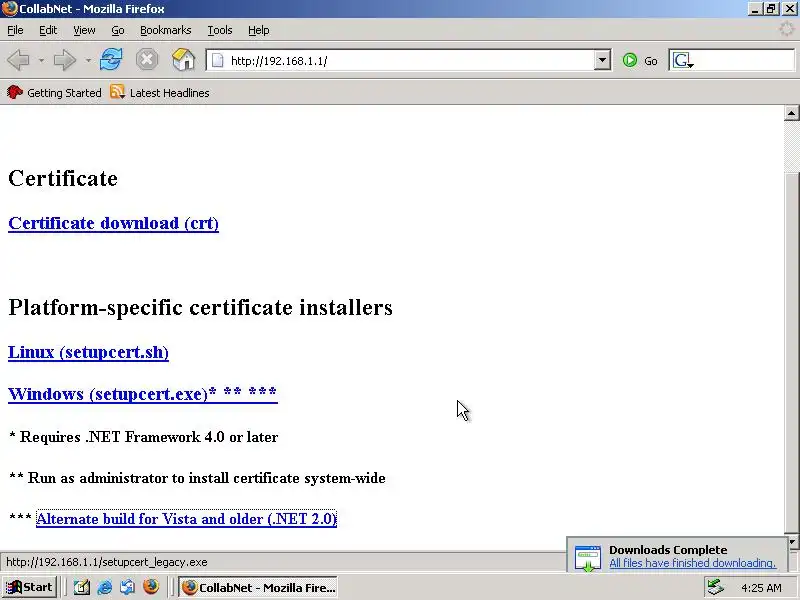The image size is (800, 600).
Task: Expand the address bar URL history dropdown
Action: (602, 61)
